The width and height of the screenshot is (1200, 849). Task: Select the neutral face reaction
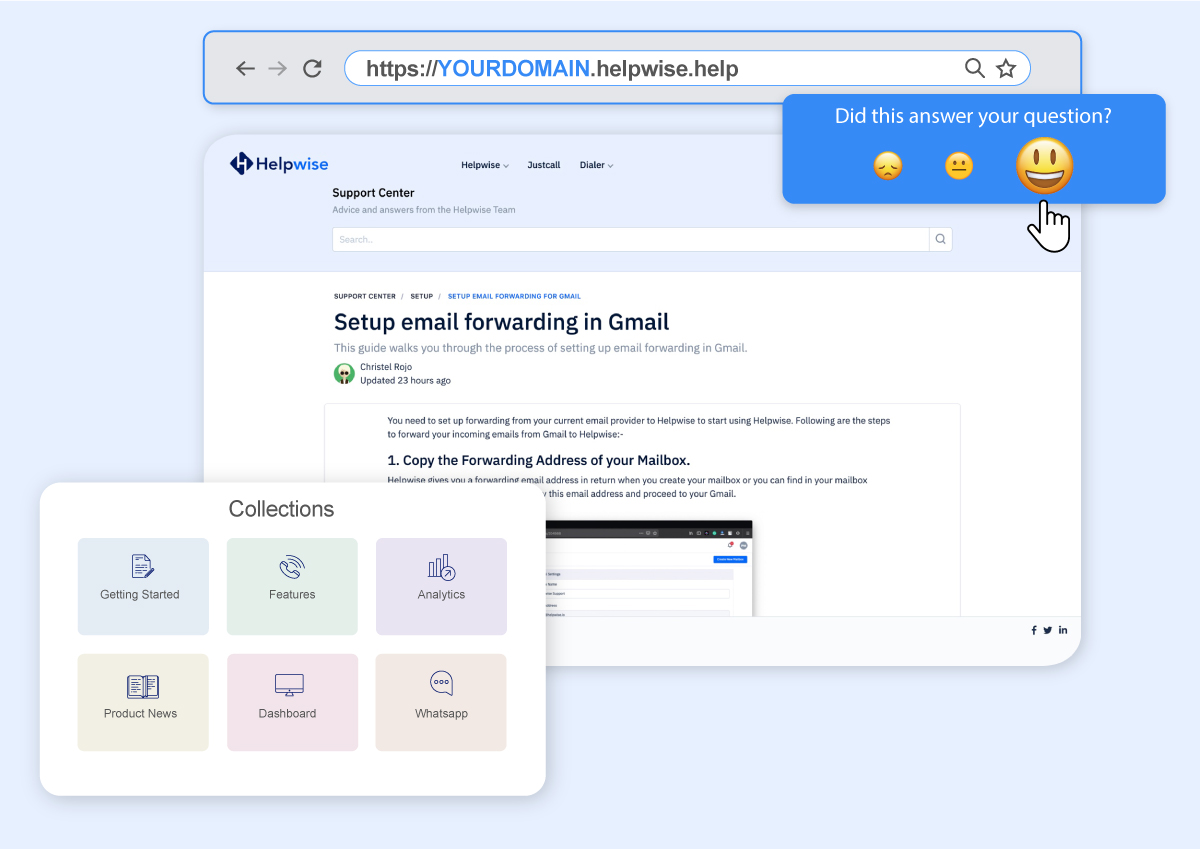959,166
